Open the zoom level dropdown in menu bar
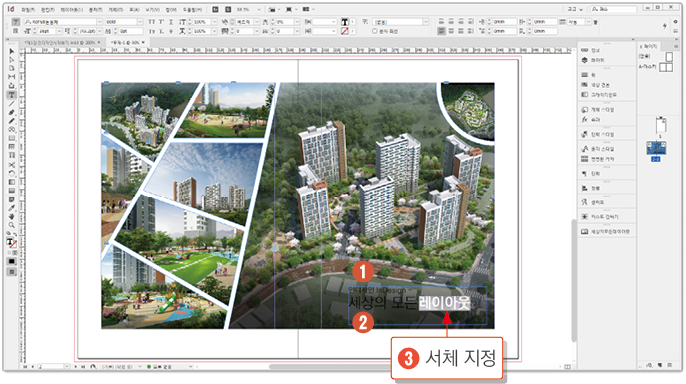This screenshot has width=686, height=384. [259, 9]
